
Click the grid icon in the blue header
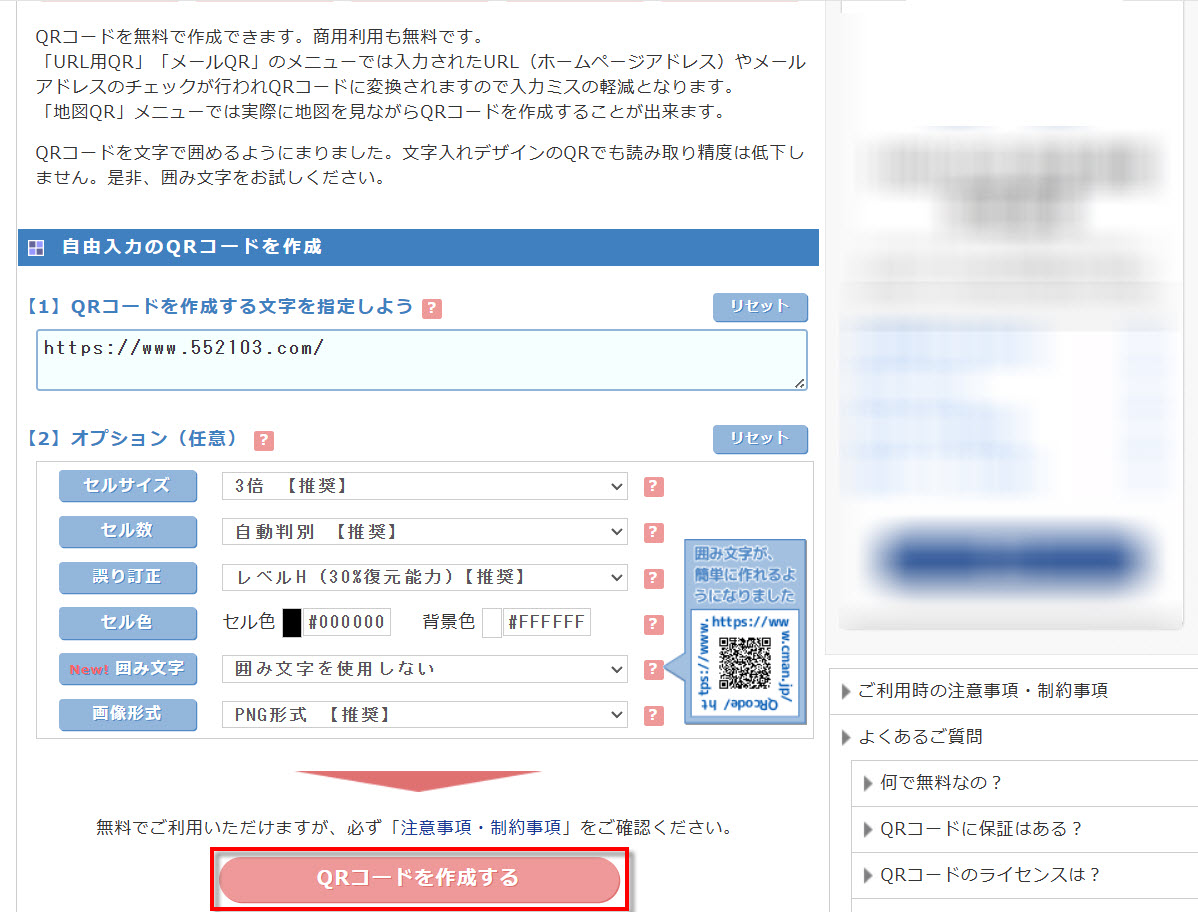click(x=34, y=247)
